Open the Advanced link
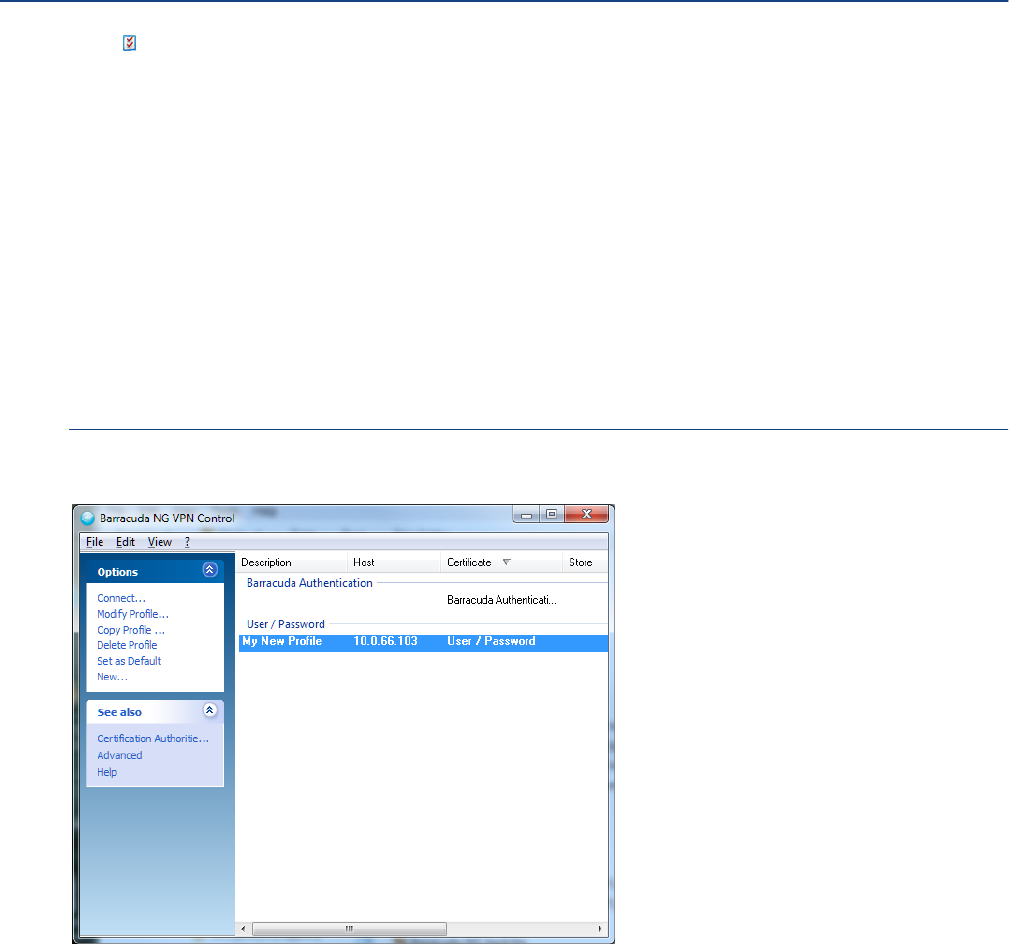1009x944 pixels. pos(120,755)
